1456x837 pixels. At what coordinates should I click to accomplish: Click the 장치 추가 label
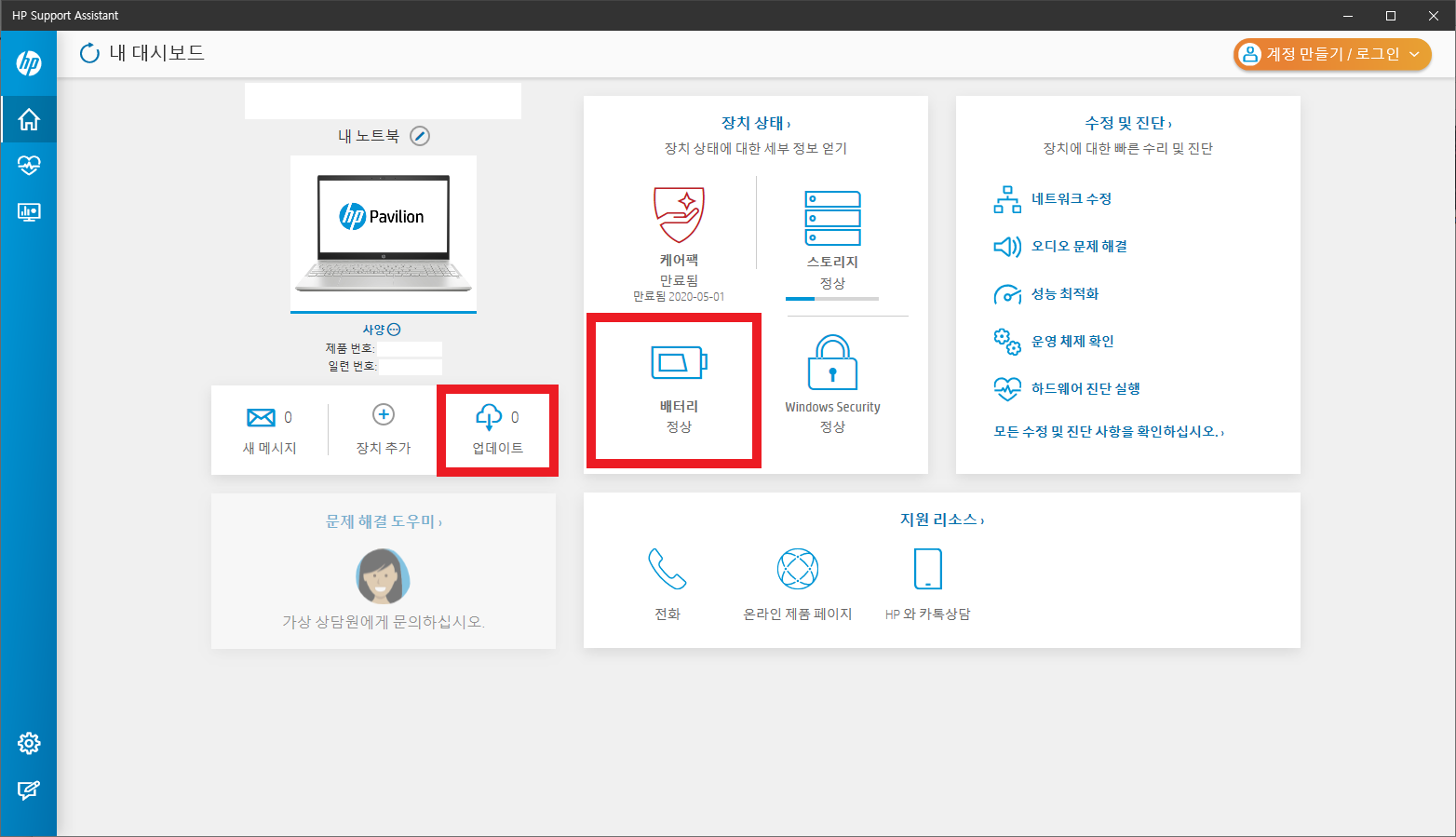pos(384,448)
